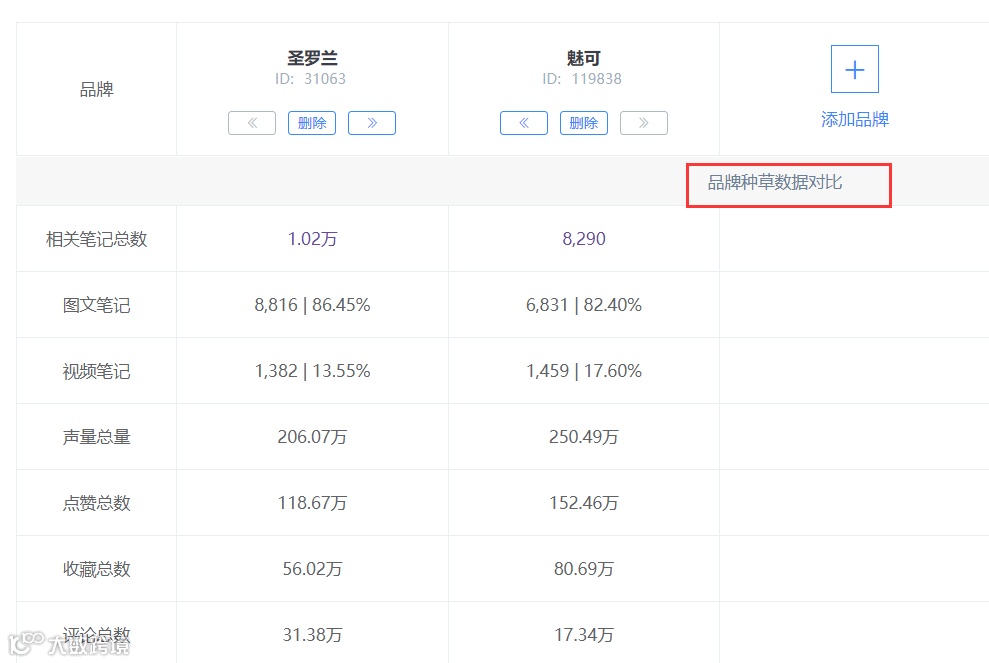Click the 评论总数 value 17.34万
Image resolution: width=989 pixels, height=663 pixels.
coord(584,635)
